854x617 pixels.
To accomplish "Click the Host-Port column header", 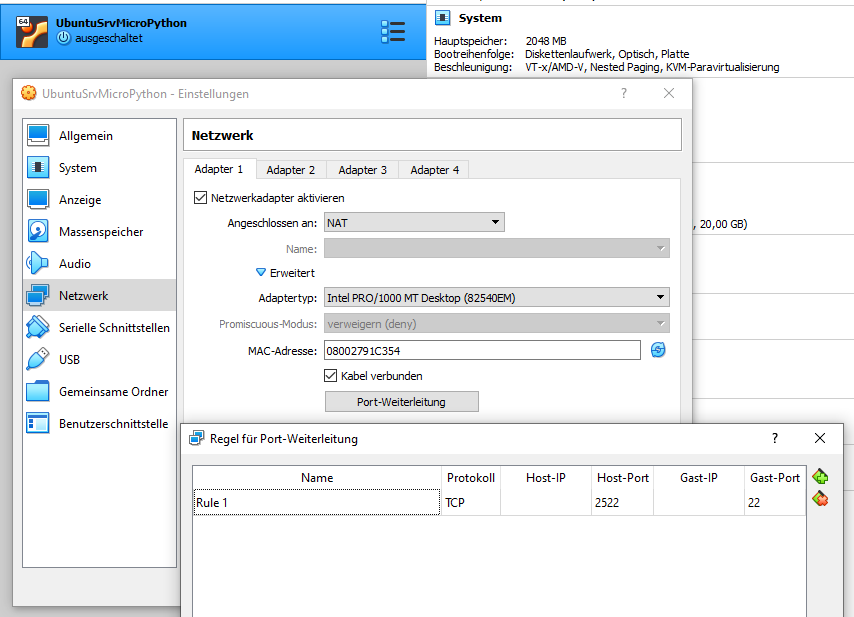I will click(x=623, y=478).
